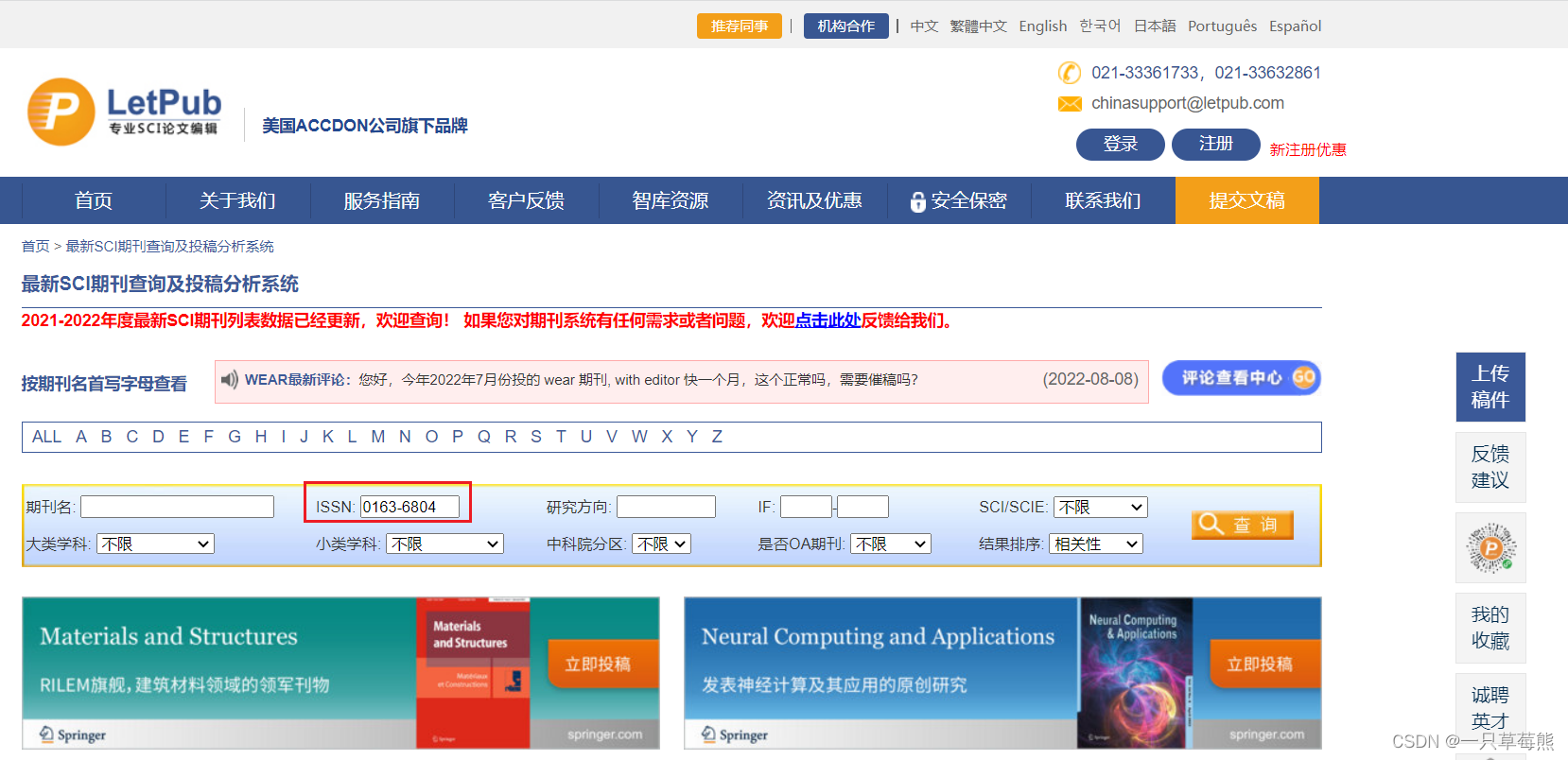Click the 期刊名 input field
Screen dimensions: 1568x760
click(x=177, y=507)
